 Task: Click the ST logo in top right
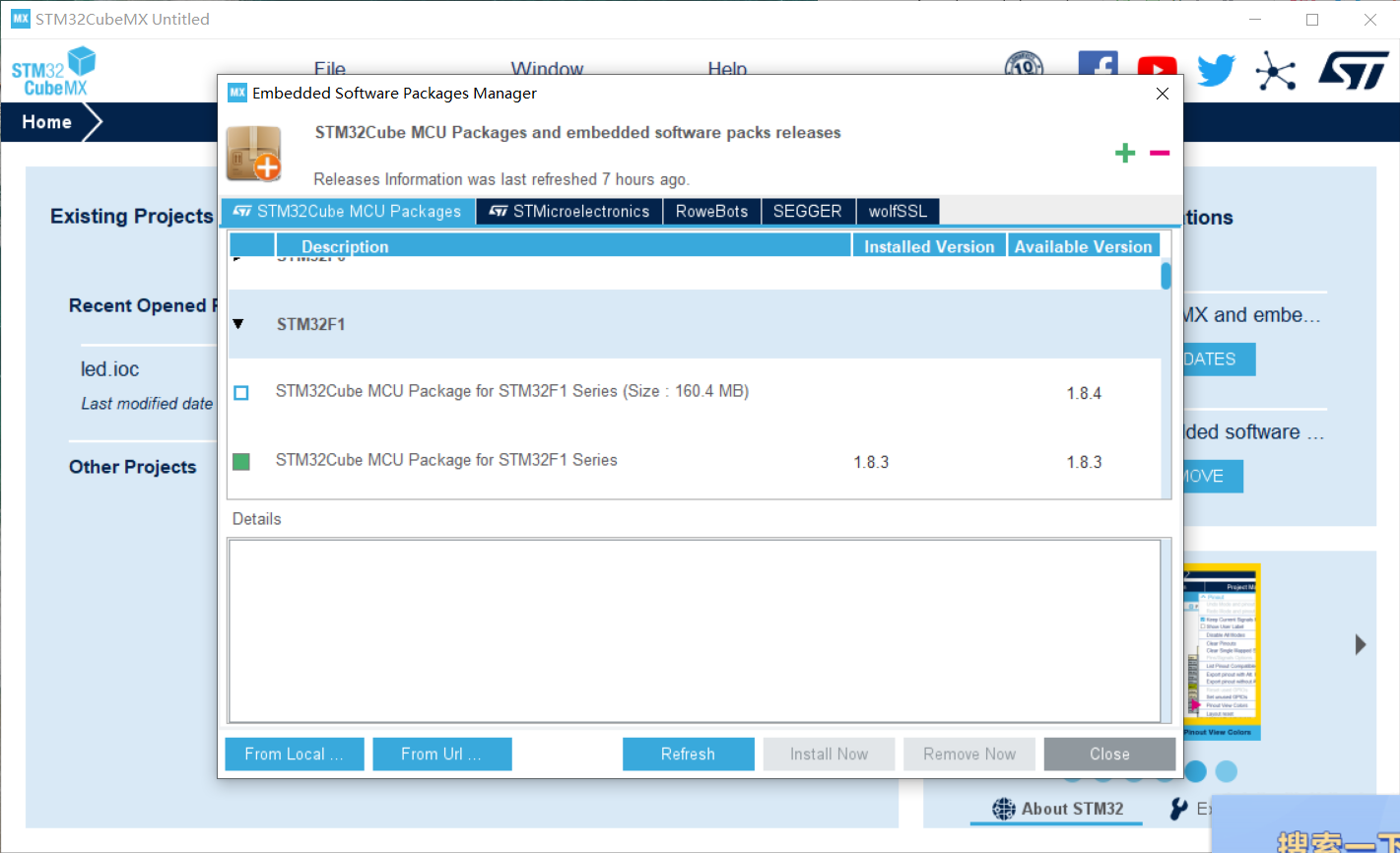[x=1354, y=71]
